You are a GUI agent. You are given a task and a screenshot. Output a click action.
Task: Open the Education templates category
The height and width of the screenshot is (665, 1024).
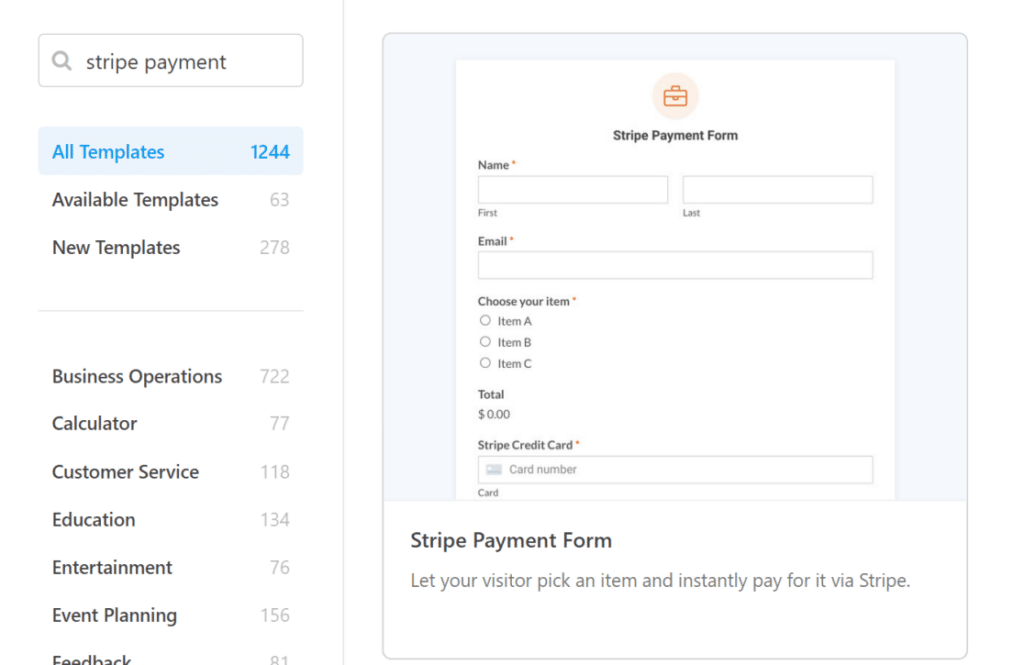[93, 519]
